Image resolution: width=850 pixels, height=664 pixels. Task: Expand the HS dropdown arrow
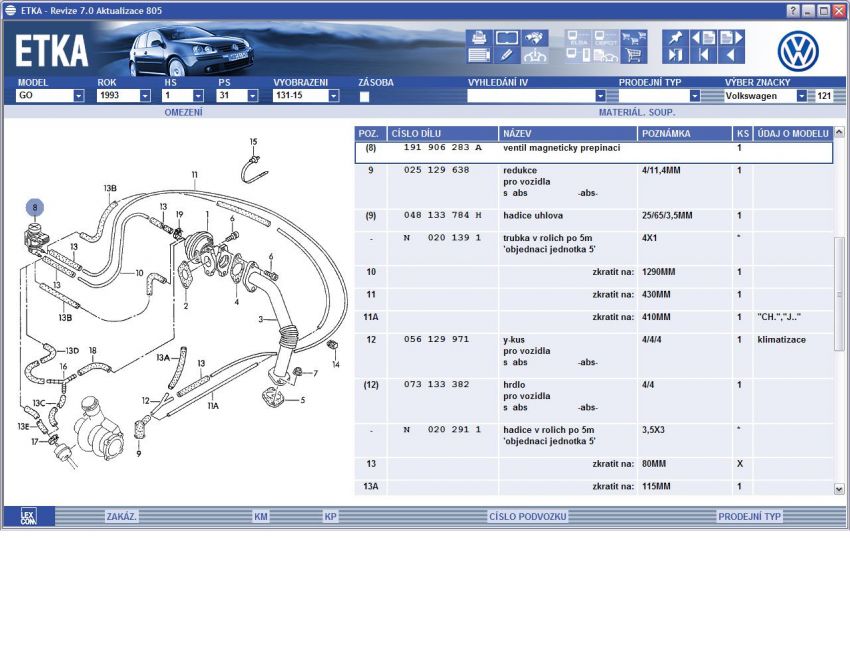click(198, 96)
